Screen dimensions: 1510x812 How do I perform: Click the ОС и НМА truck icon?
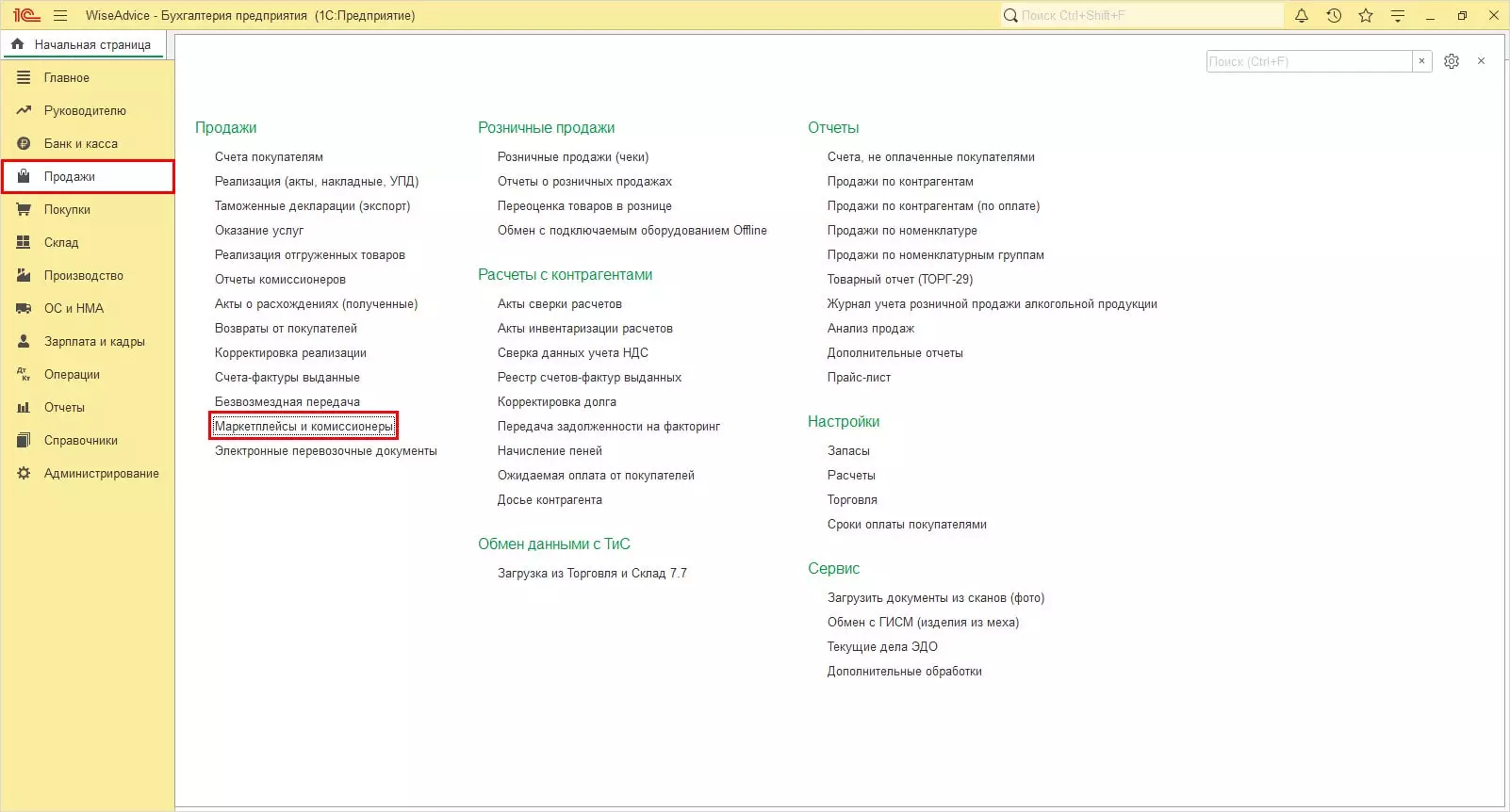click(24, 308)
